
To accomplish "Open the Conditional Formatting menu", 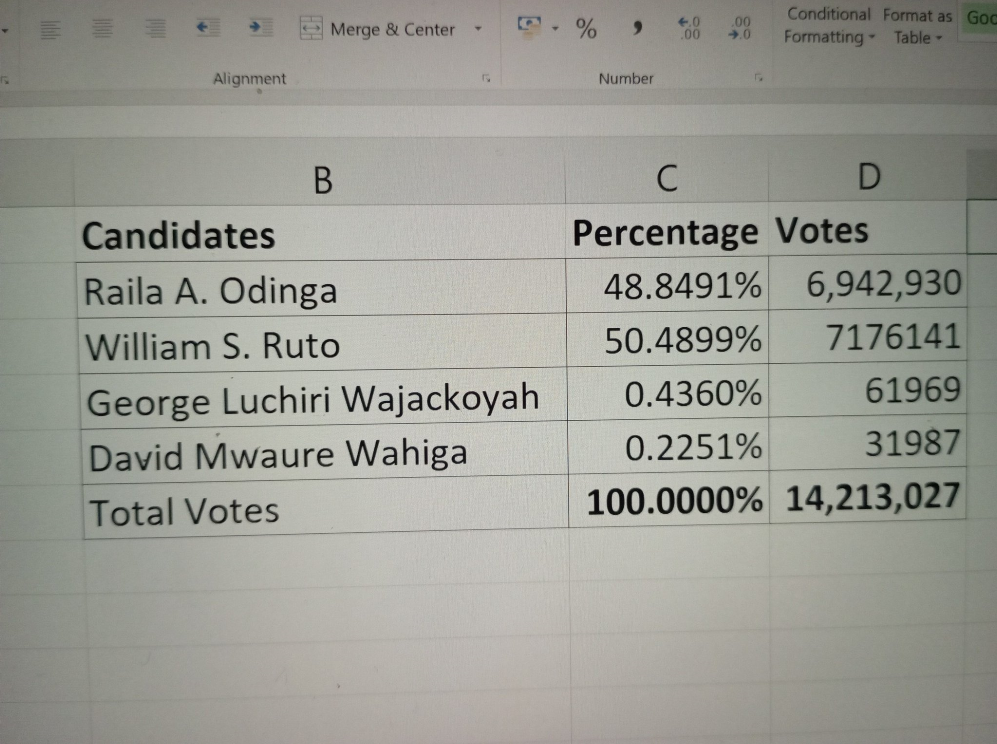I will coord(828,26).
